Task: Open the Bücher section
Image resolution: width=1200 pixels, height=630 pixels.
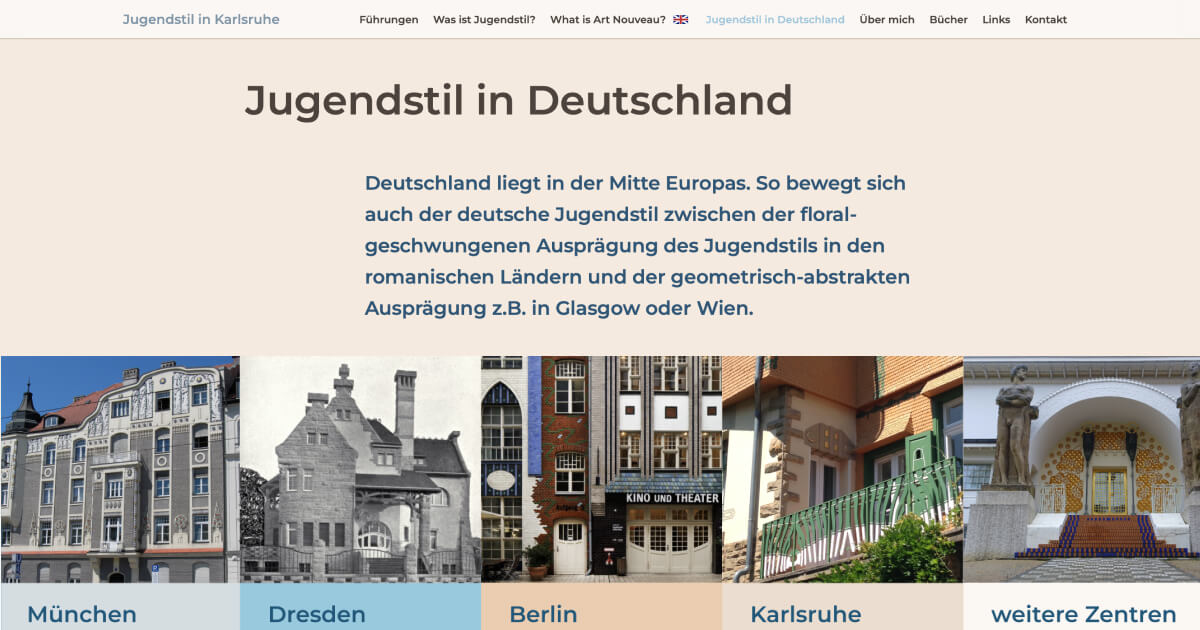Action: point(948,18)
